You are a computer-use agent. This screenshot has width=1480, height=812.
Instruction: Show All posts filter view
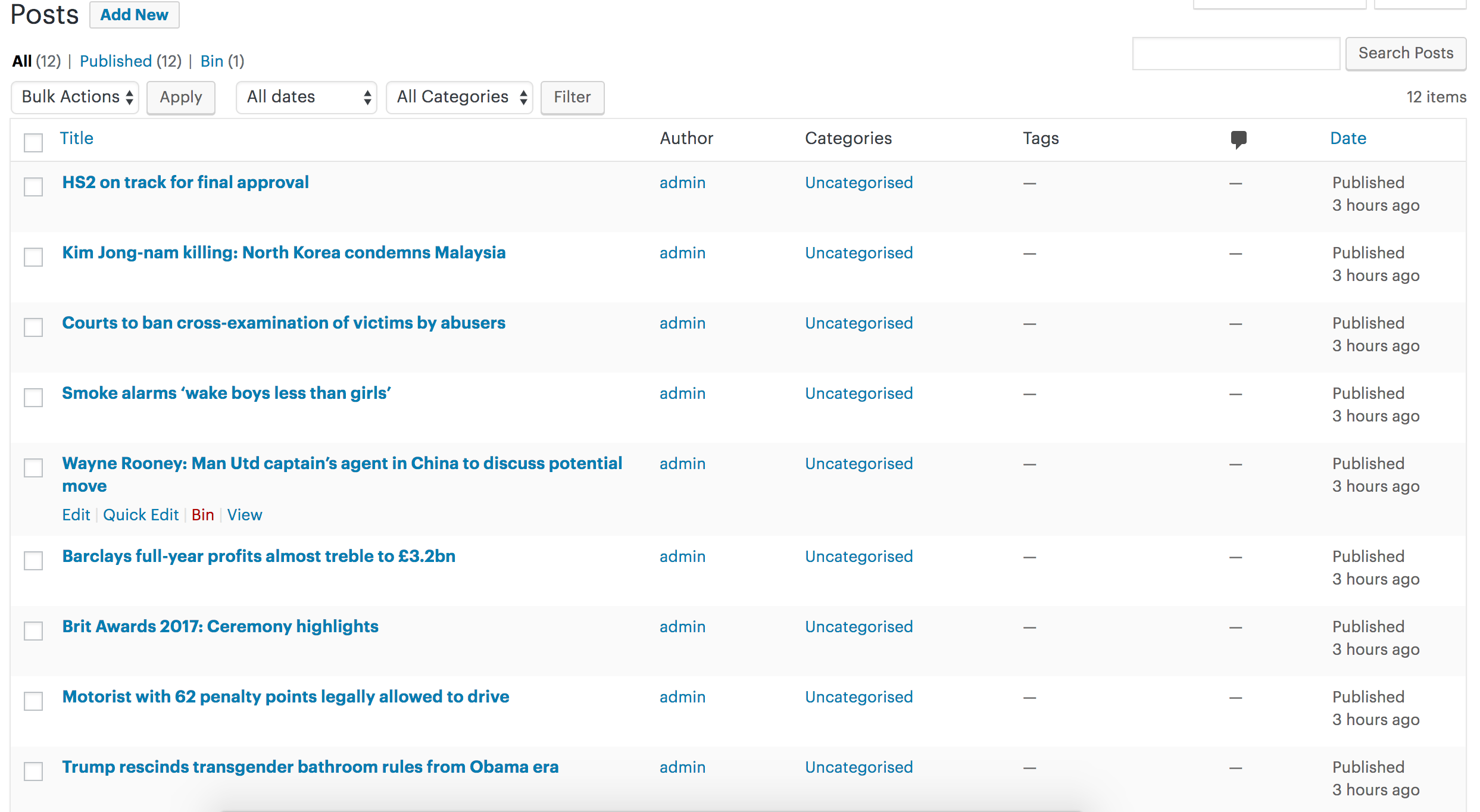point(22,61)
